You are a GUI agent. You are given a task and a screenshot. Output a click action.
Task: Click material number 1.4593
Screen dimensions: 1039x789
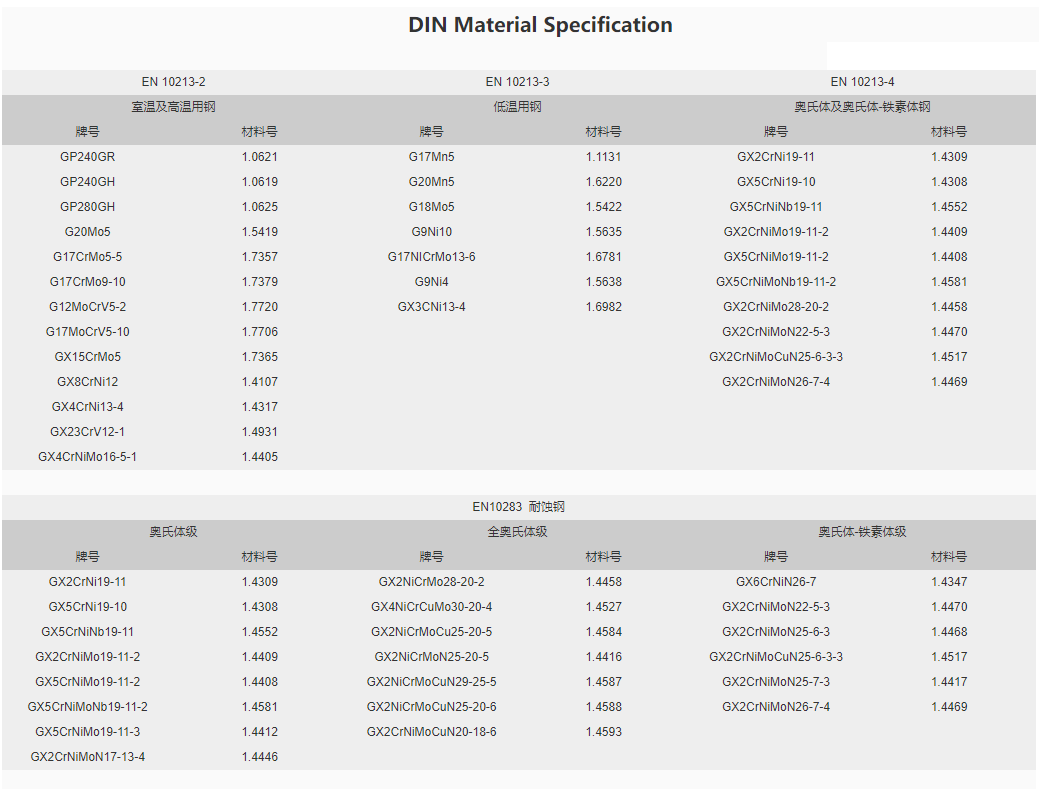coord(603,732)
